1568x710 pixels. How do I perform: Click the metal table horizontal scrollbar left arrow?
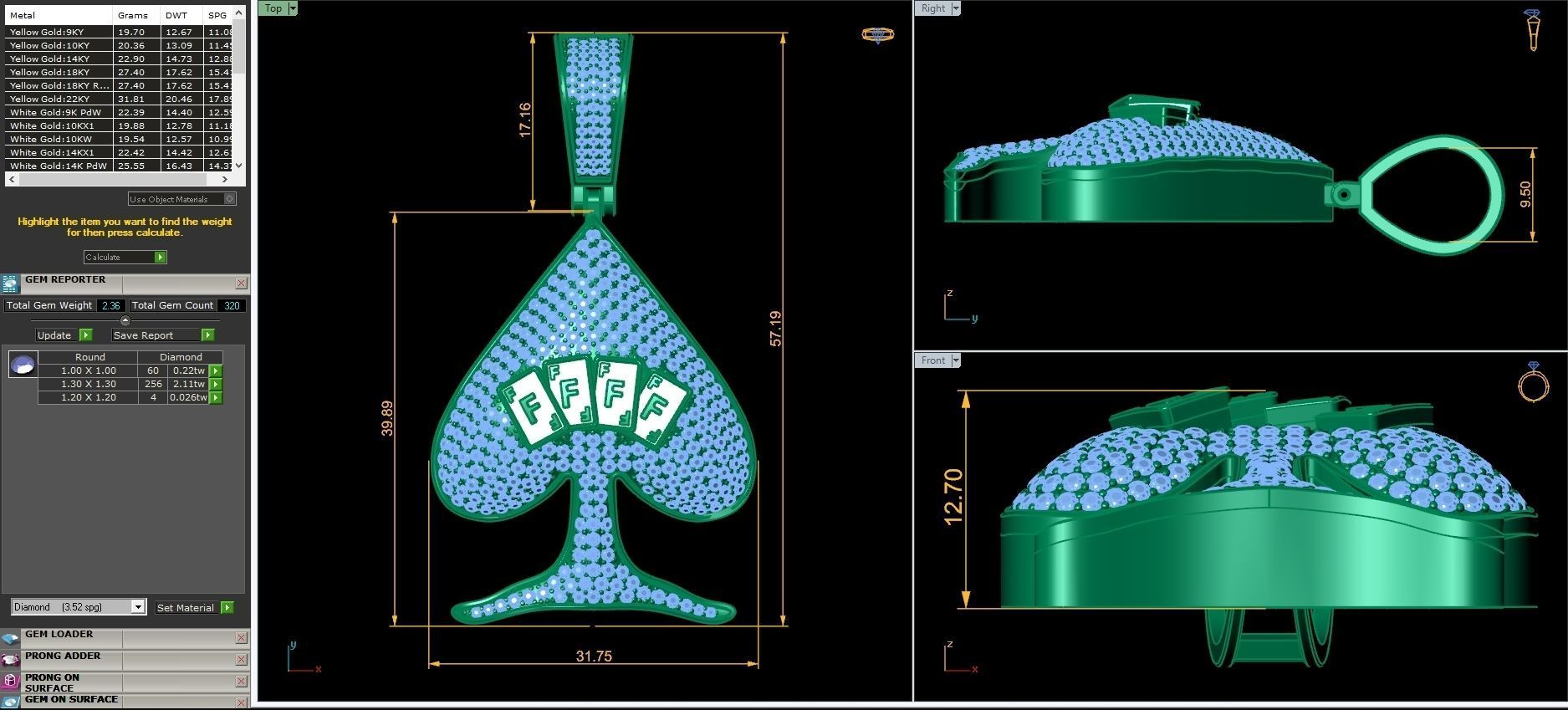[11, 179]
